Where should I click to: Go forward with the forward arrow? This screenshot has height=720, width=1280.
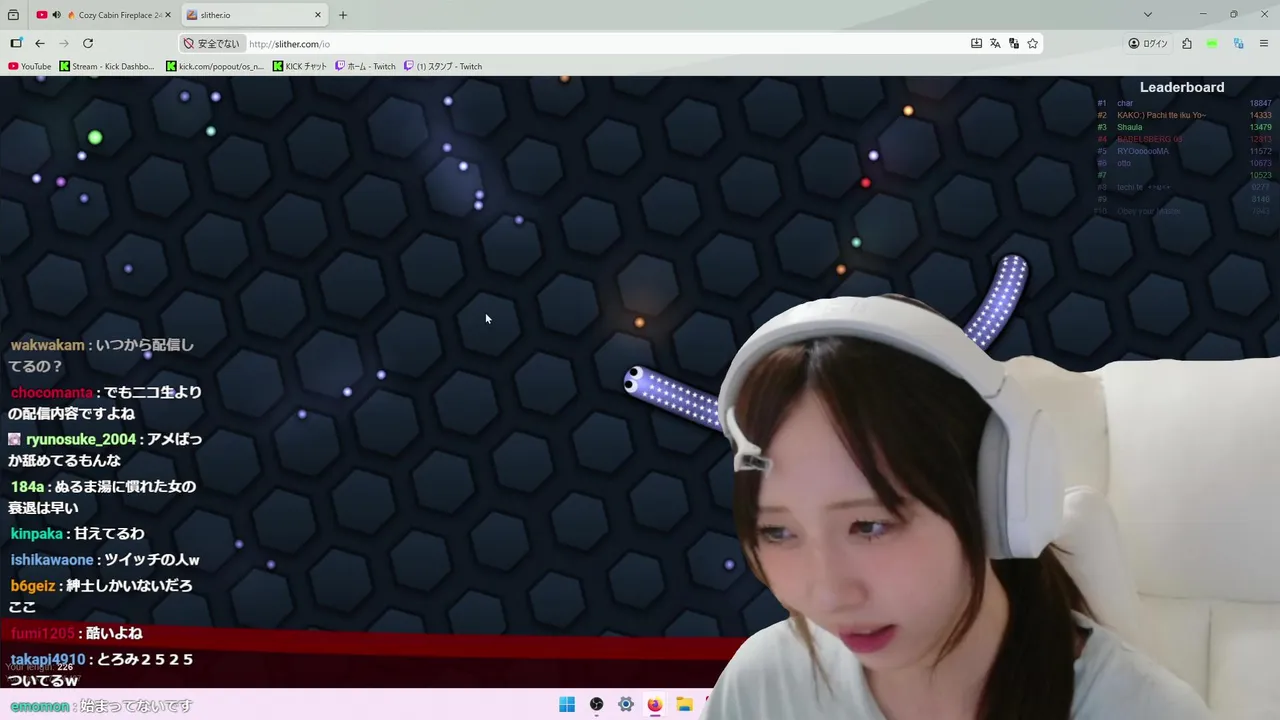click(64, 43)
